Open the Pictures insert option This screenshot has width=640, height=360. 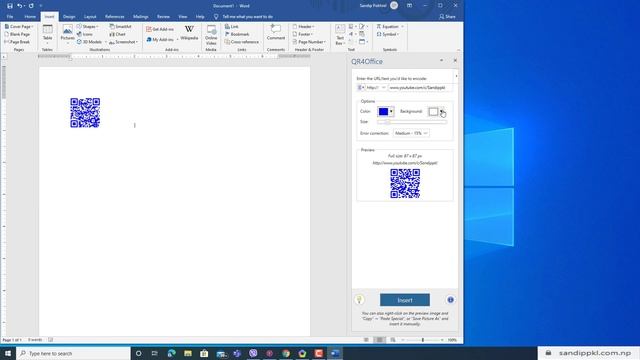67,34
